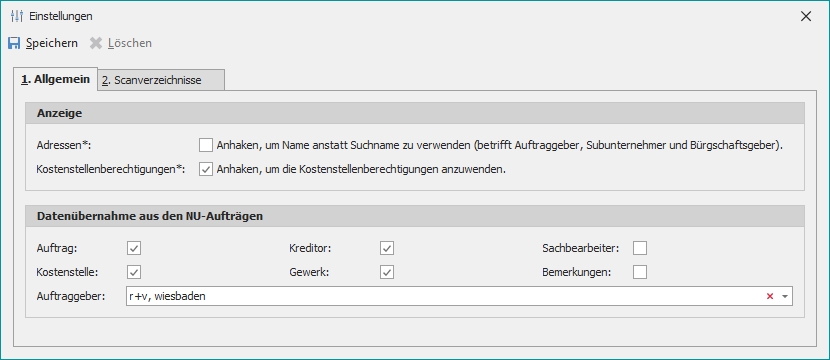The height and width of the screenshot is (360, 830).
Task: Toggle the Gewerk checkbox
Action: tap(387, 272)
